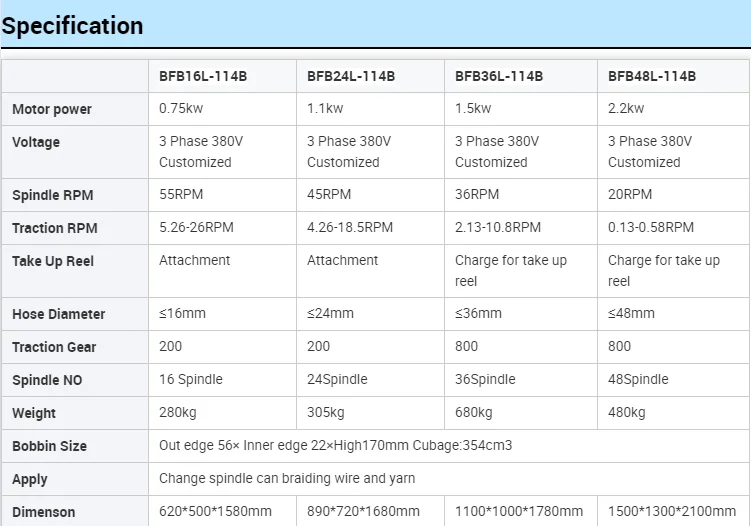751x526 pixels.
Task: Select the Weight row label
Action: tap(34, 413)
